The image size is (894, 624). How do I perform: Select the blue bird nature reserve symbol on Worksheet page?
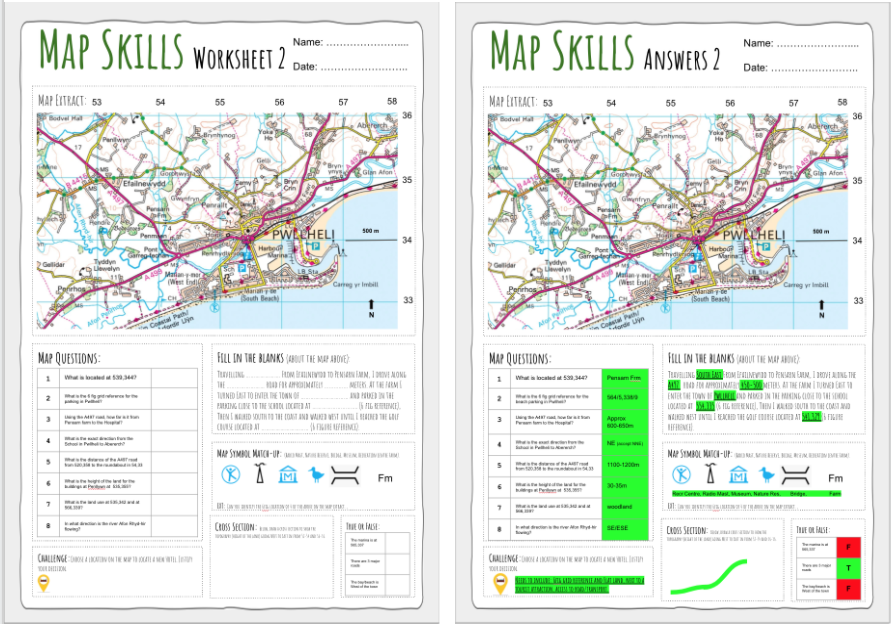pyautogui.click(x=316, y=474)
